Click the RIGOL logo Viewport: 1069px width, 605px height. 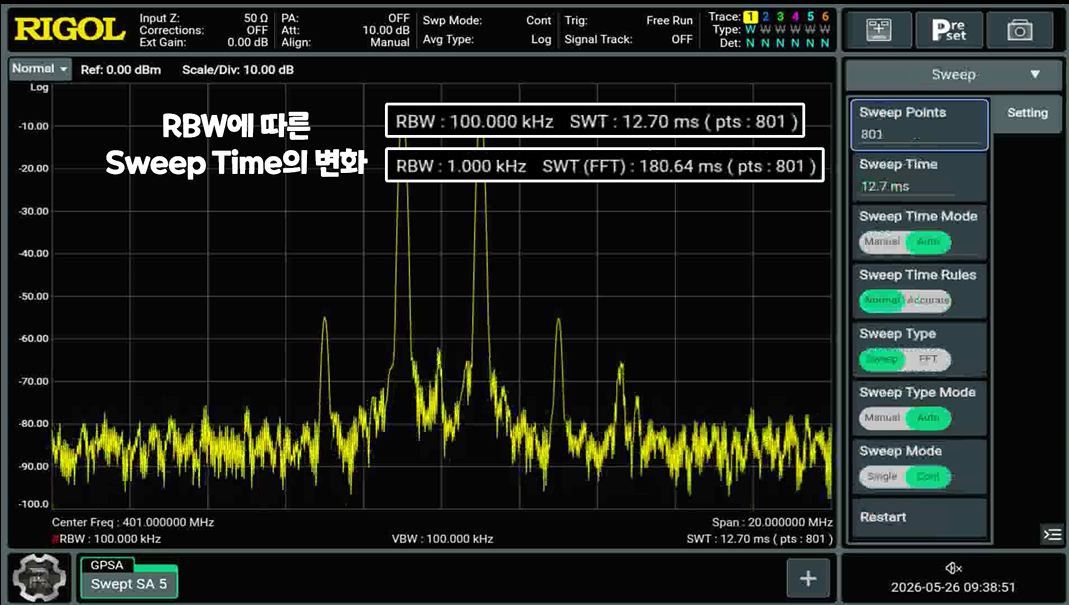tap(70, 29)
